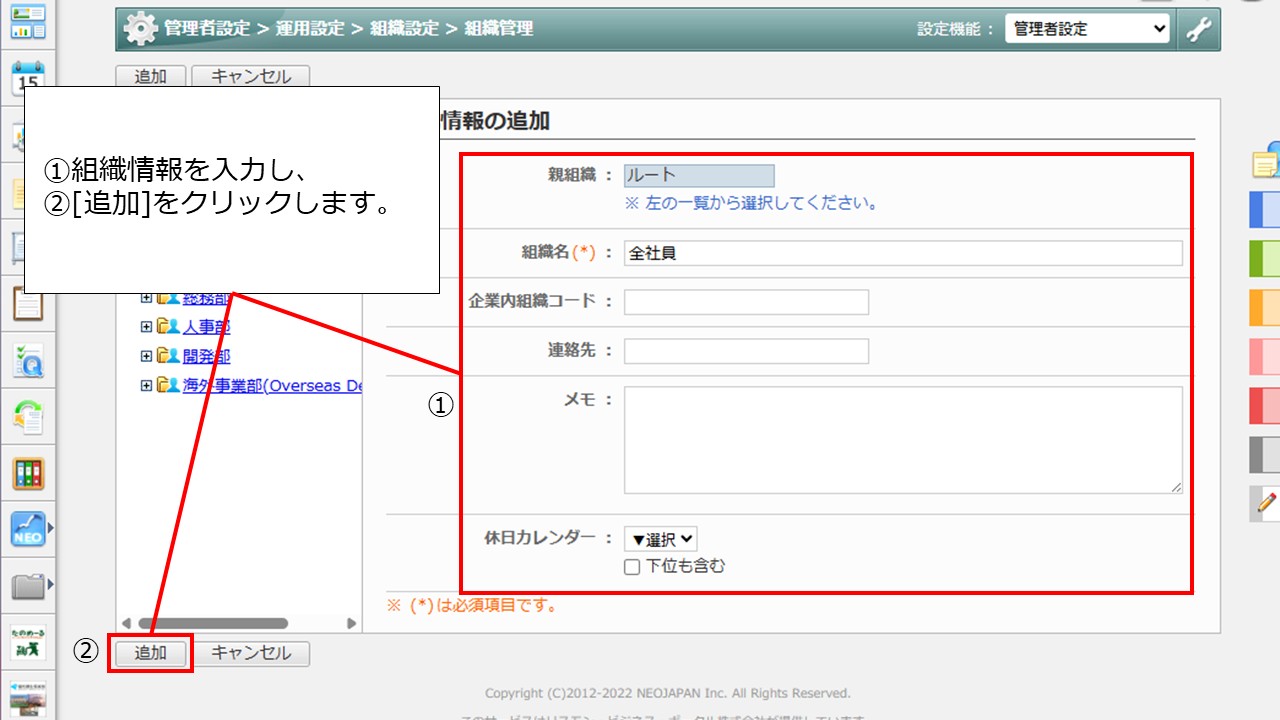Expand the 海外事業部 tree node
This screenshot has width=1280, height=720.
(146, 385)
